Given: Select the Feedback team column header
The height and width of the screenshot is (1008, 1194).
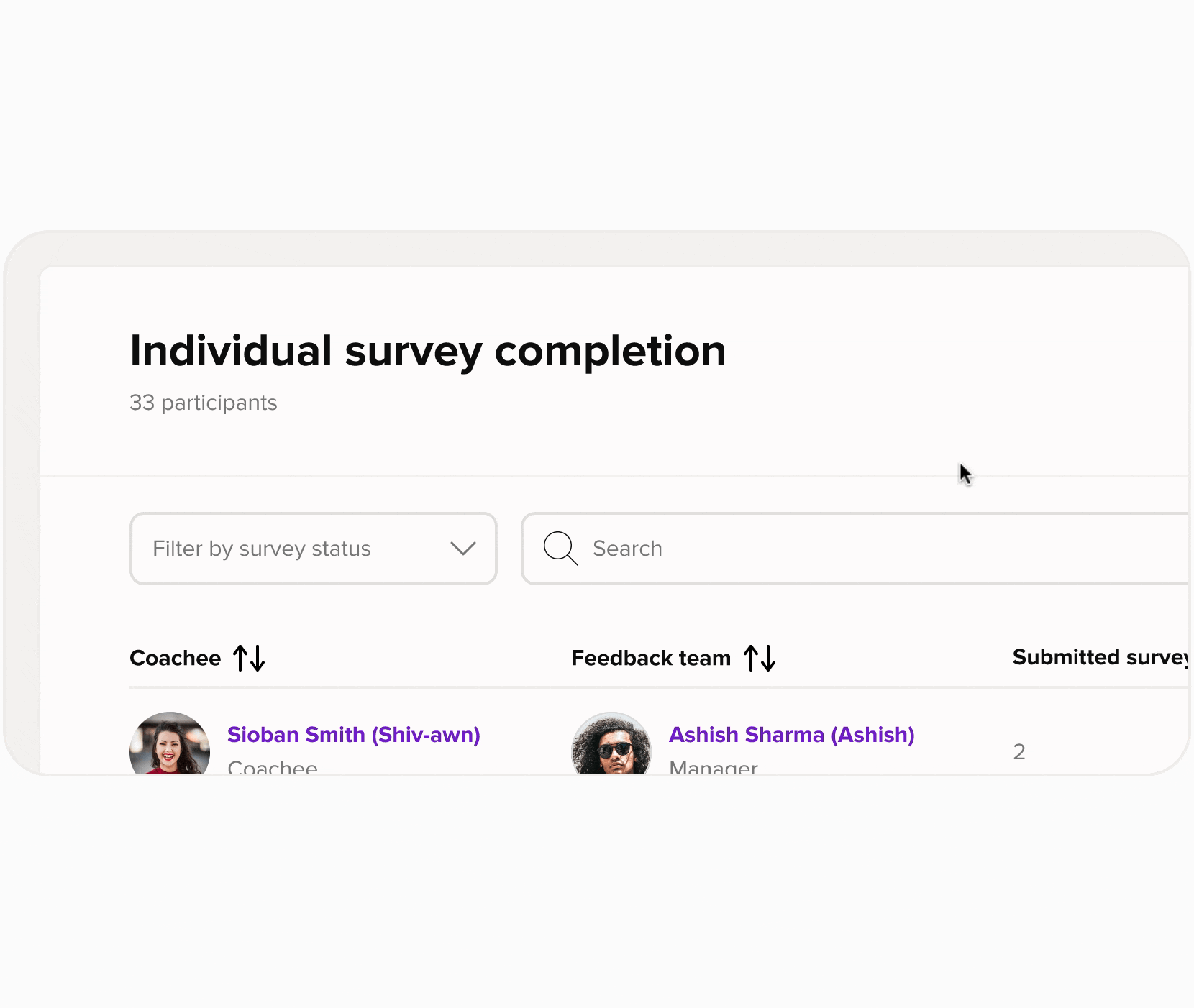Looking at the screenshot, I should click(650, 658).
